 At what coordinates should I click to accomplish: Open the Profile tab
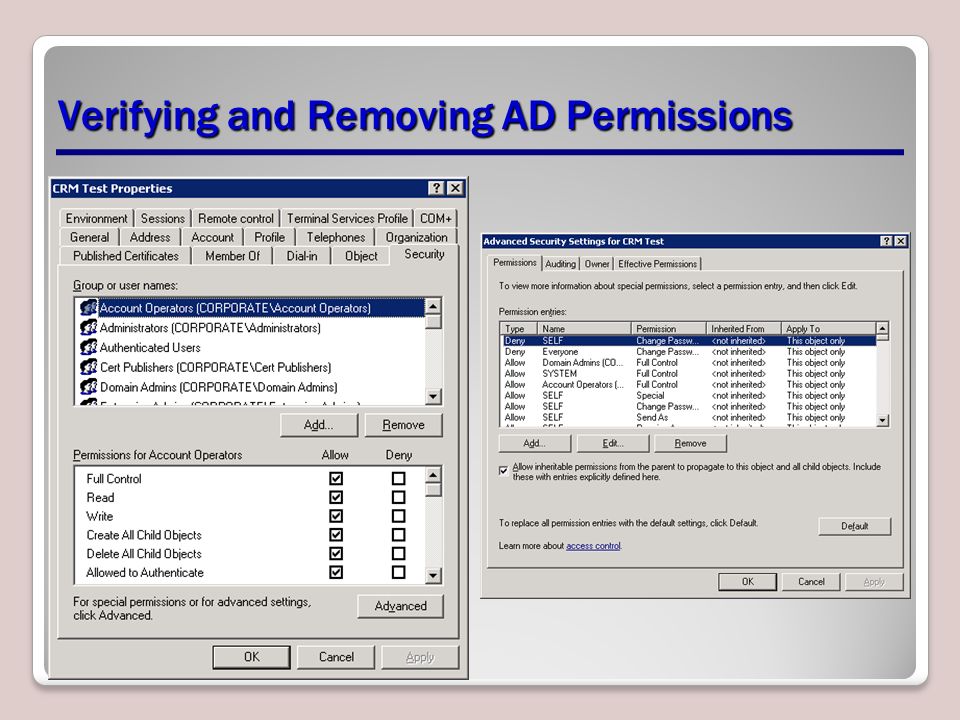pyautogui.click(x=269, y=238)
